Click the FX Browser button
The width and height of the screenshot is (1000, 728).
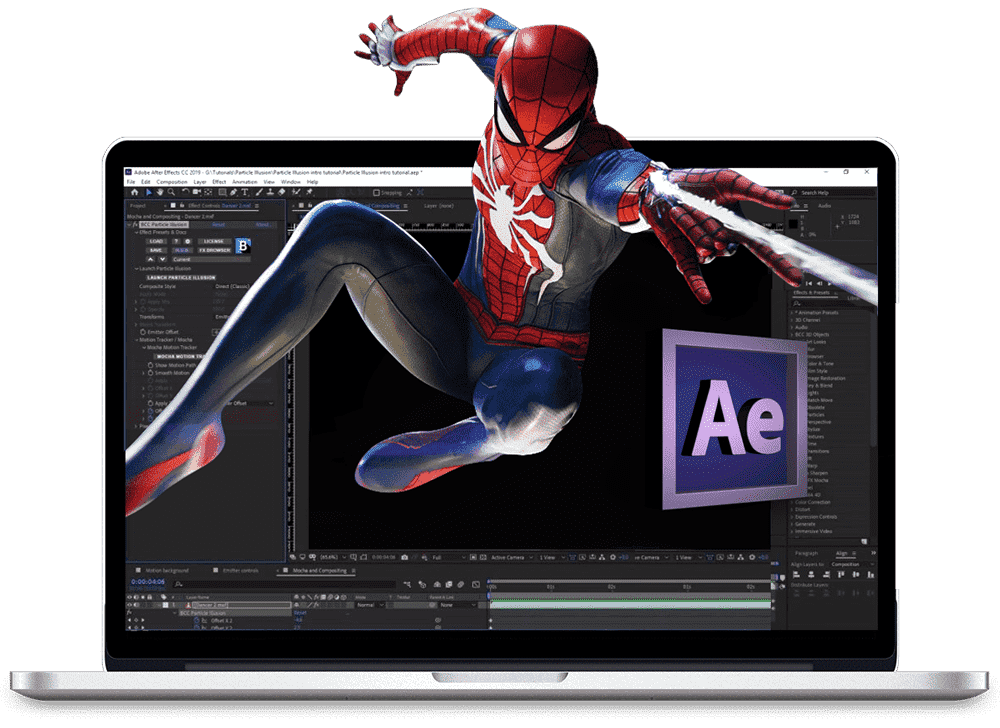212,249
